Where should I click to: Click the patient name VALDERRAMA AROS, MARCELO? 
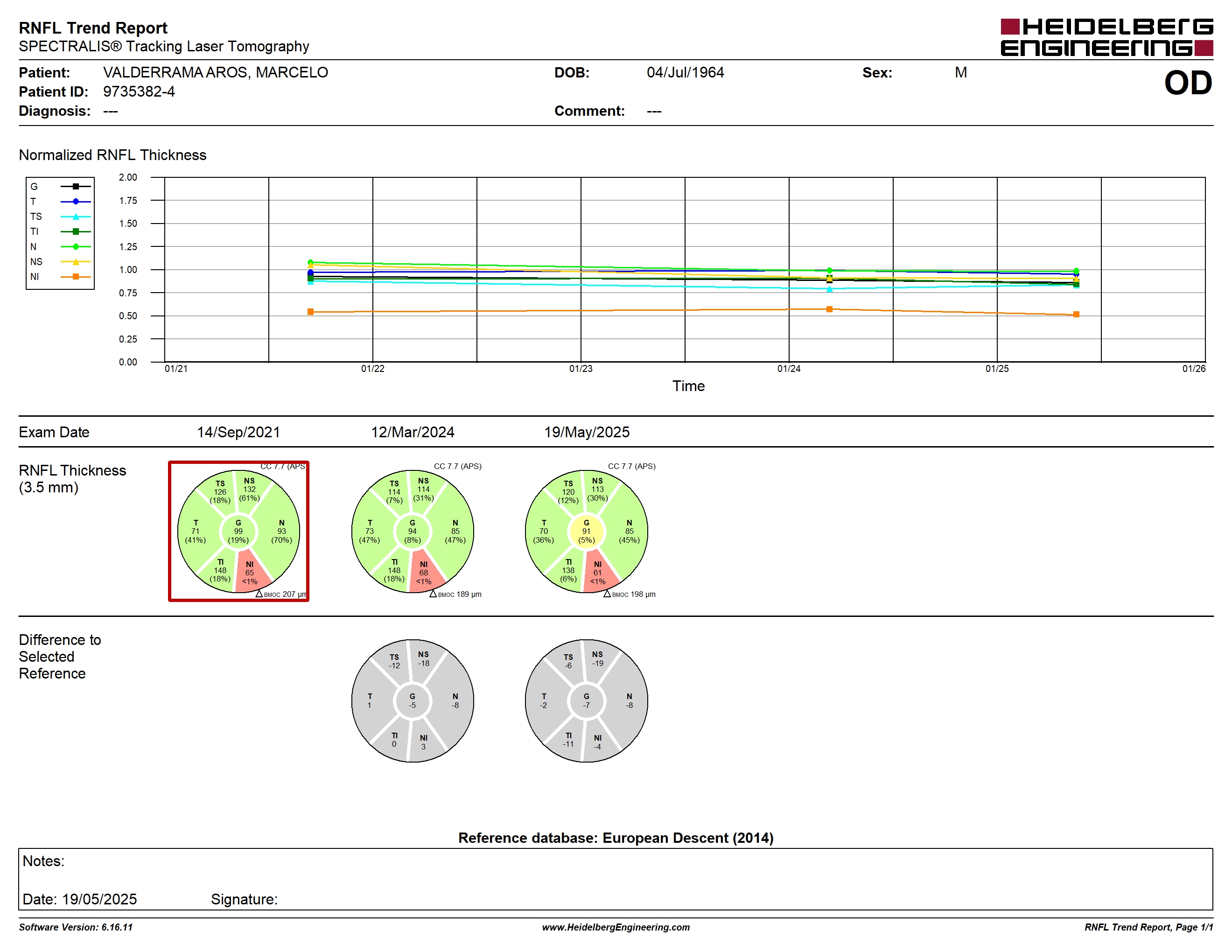click(216, 72)
